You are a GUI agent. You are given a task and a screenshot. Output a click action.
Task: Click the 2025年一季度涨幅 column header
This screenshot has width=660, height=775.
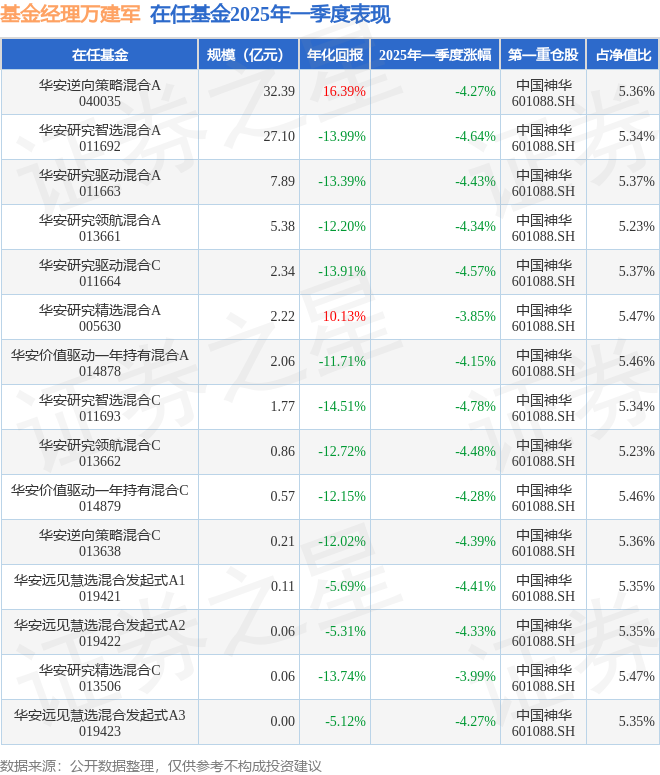tap(435, 54)
